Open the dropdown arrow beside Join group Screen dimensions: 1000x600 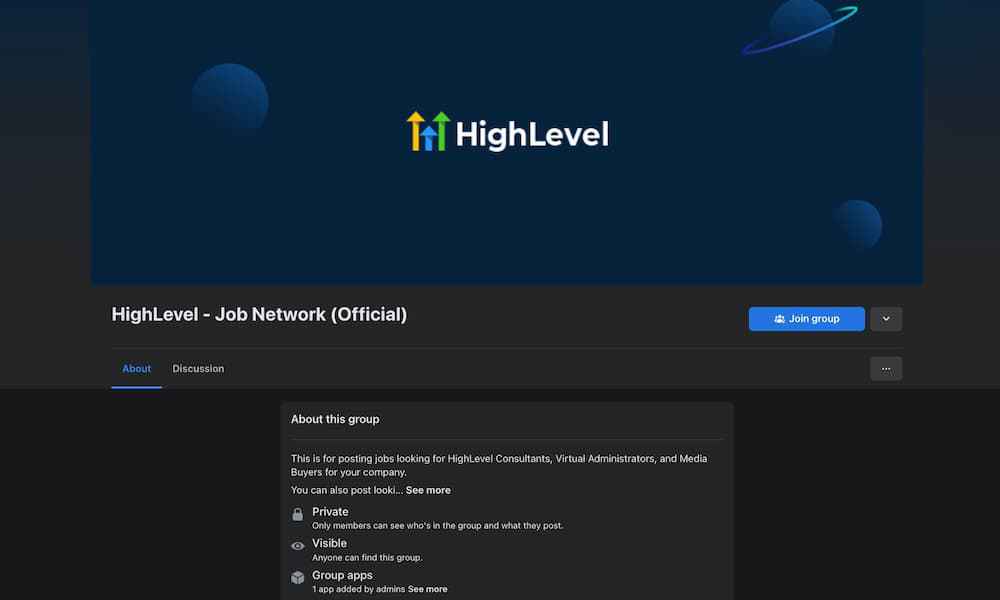(886, 319)
